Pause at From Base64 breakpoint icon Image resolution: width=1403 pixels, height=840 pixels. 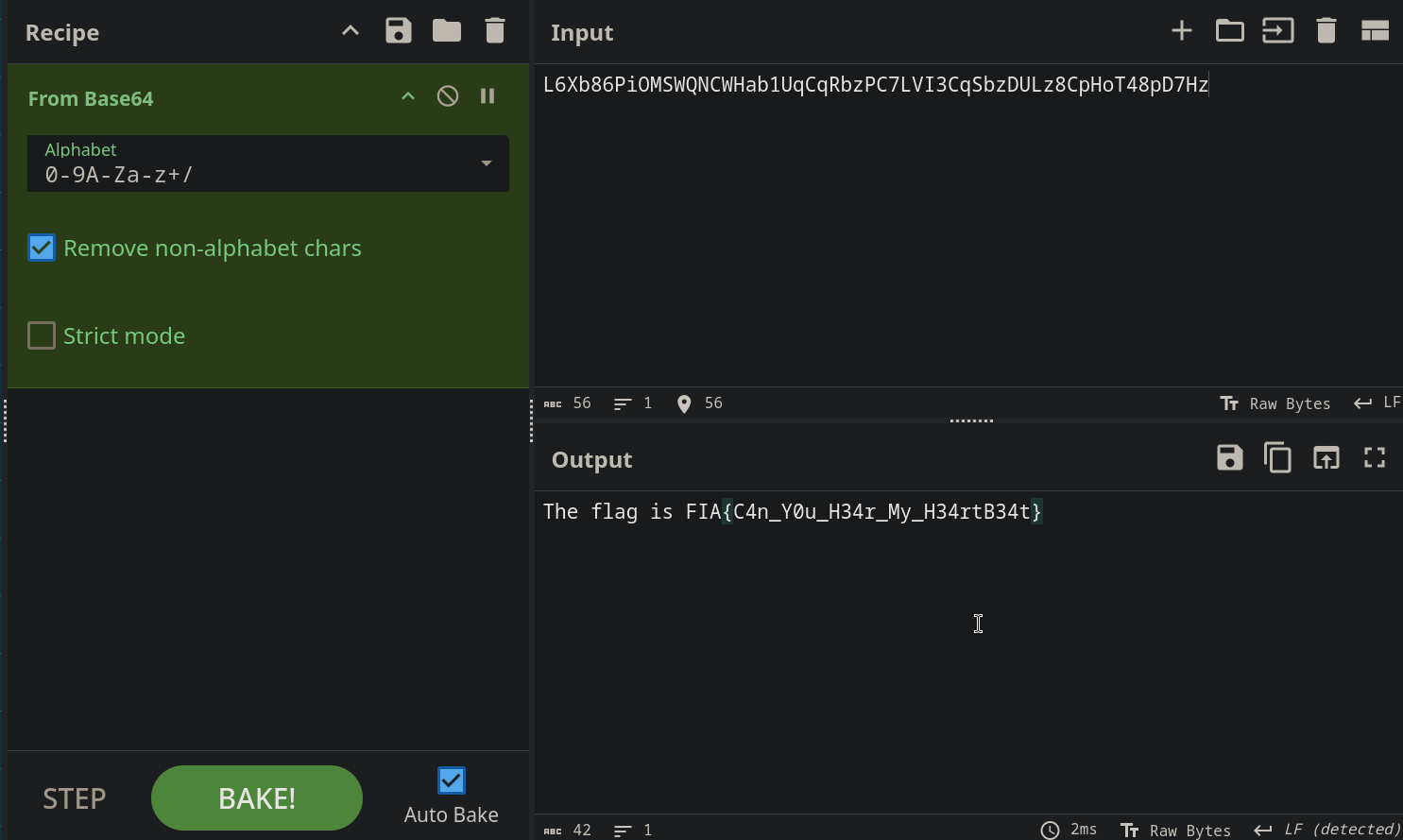pyautogui.click(x=488, y=96)
